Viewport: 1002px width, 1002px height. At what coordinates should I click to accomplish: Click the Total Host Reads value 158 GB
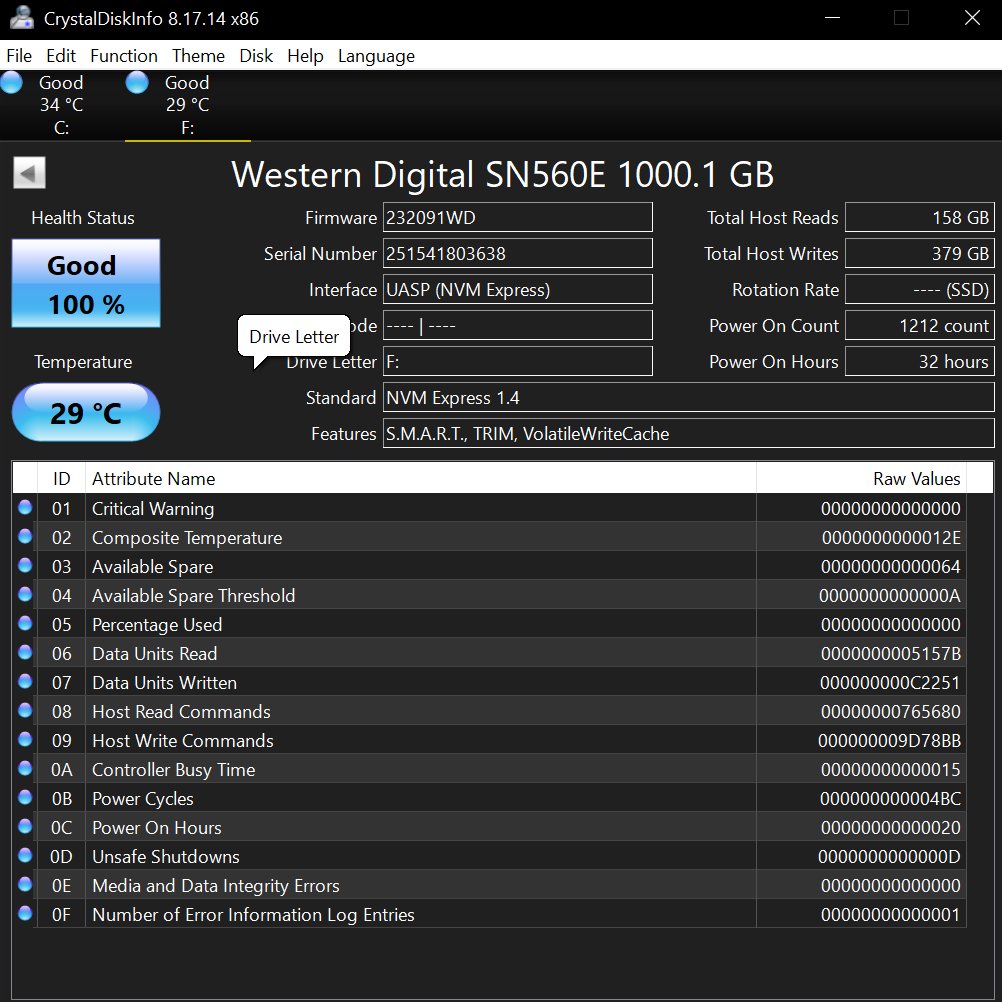tap(920, 218)
